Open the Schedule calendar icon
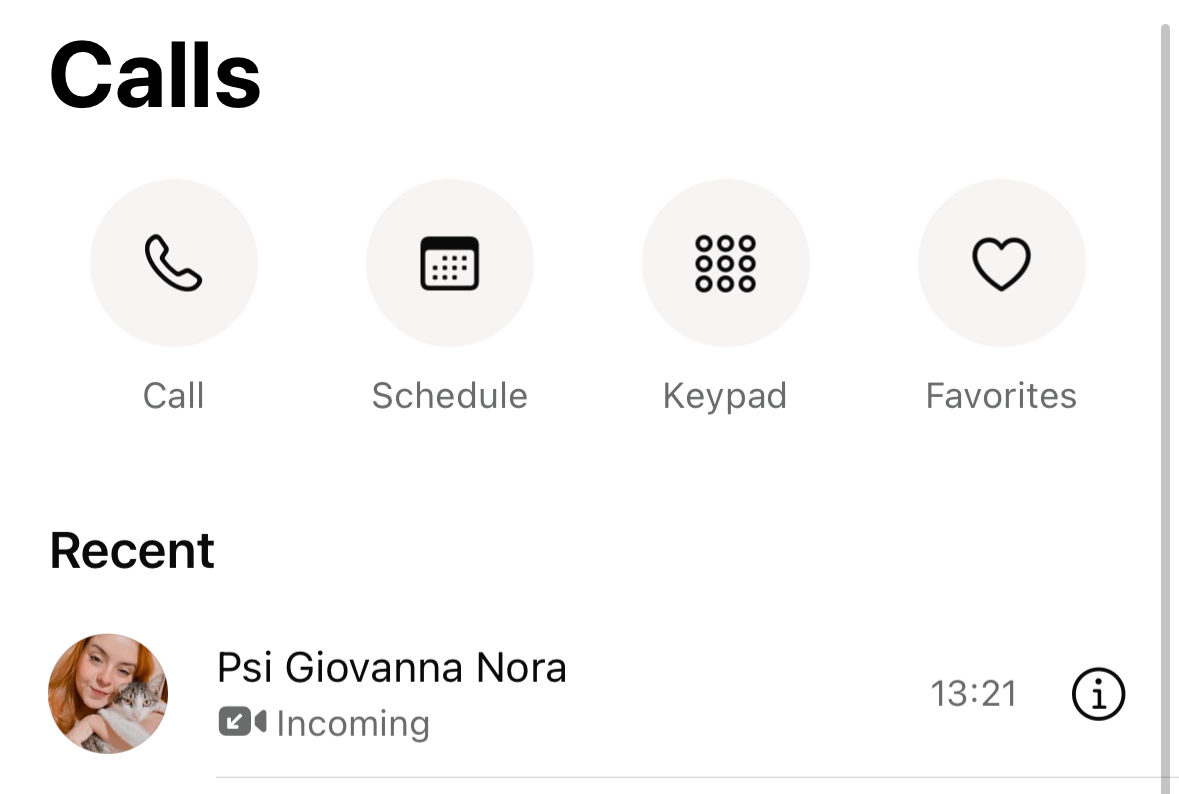Viewport: 1179px width, 794px height. coord(449,263)
